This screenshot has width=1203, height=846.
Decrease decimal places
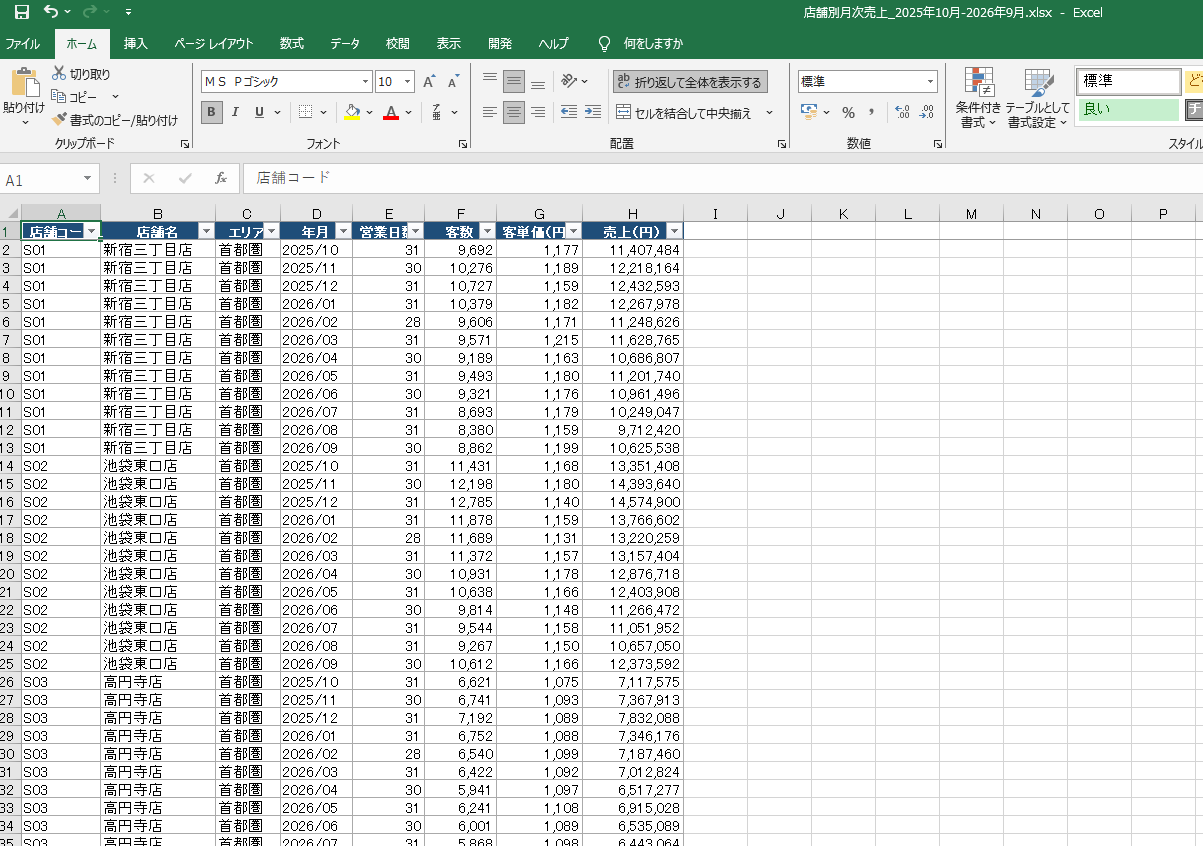(x=926, y=112)
